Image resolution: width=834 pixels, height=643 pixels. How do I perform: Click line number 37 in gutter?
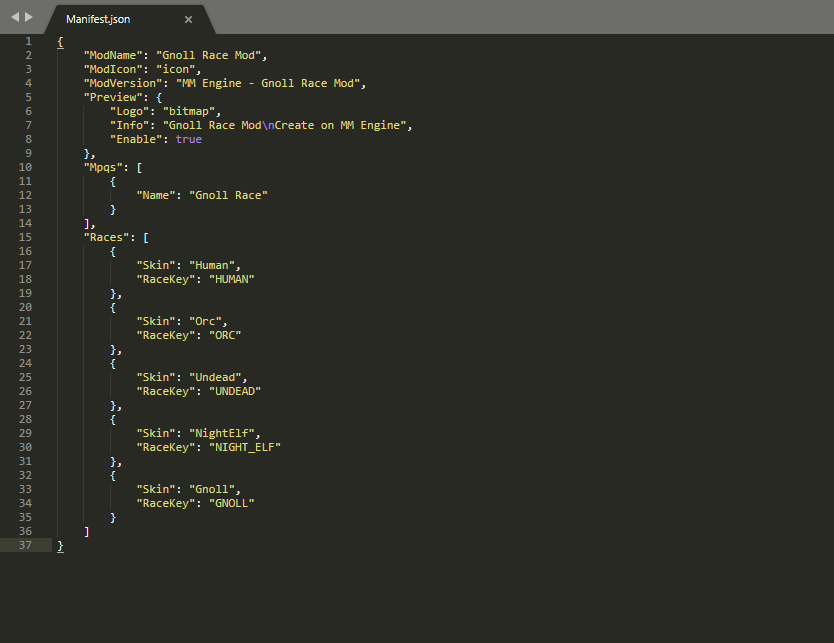(26, 545)
